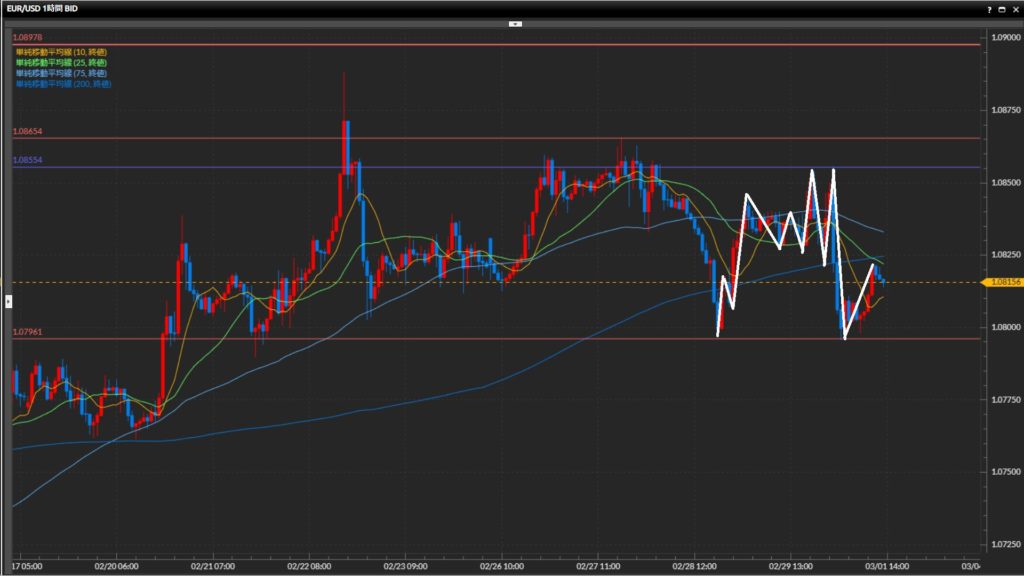
Task: Open help with the question mark icon
Action: click(x=990, y=8)
